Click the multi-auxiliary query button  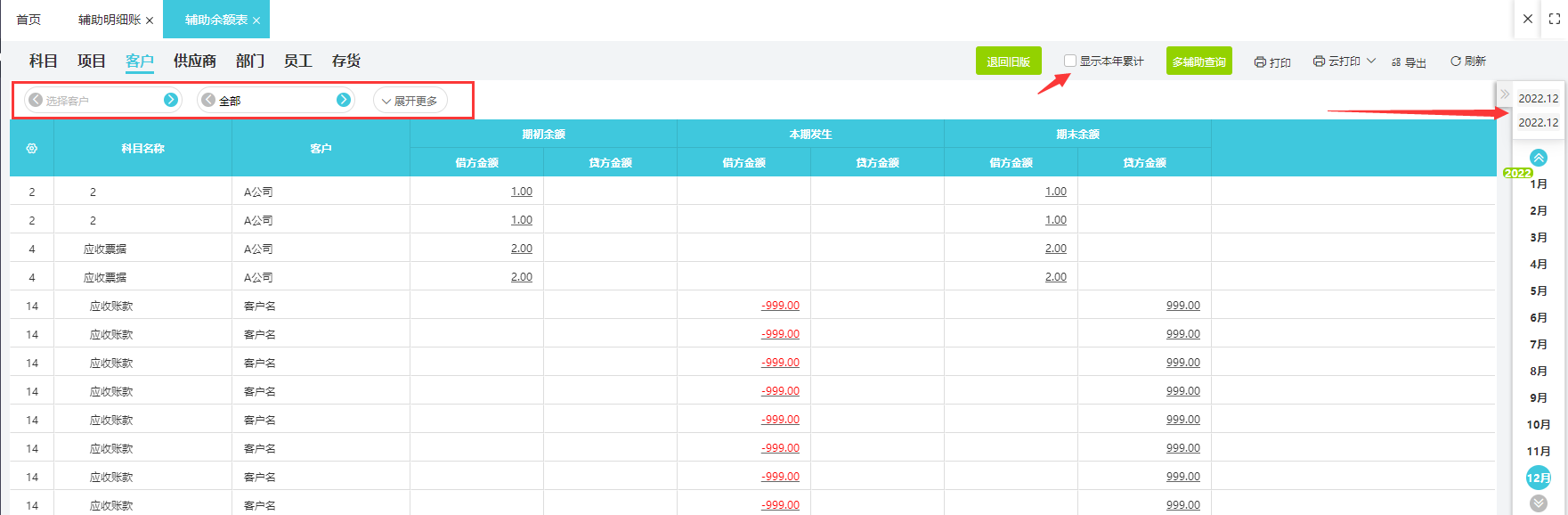pyautogui.click(x=1198, y=61)
